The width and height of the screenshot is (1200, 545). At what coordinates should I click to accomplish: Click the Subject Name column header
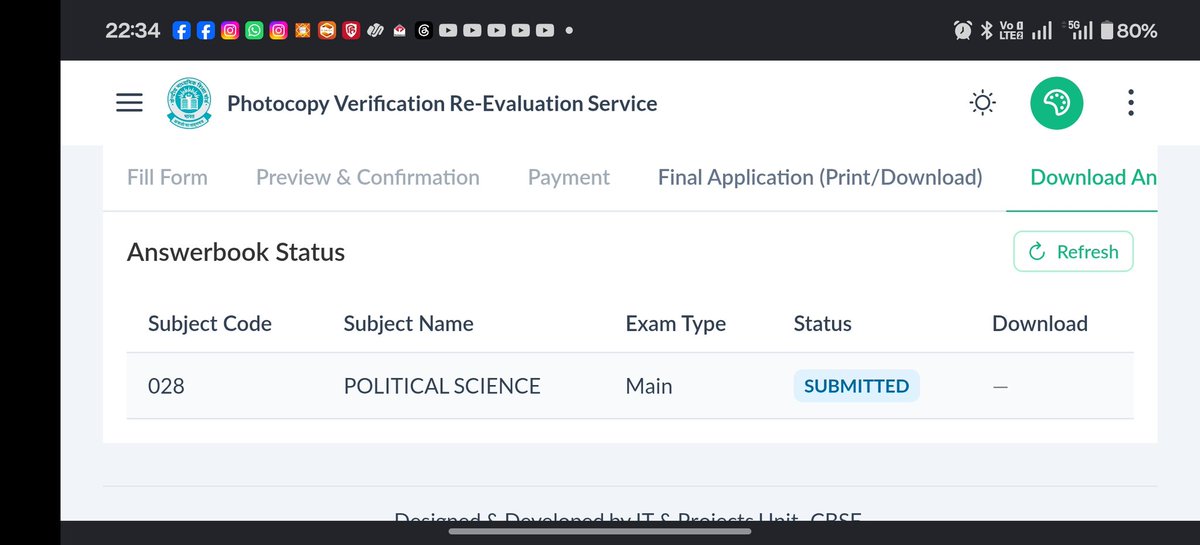coord(408,324)
